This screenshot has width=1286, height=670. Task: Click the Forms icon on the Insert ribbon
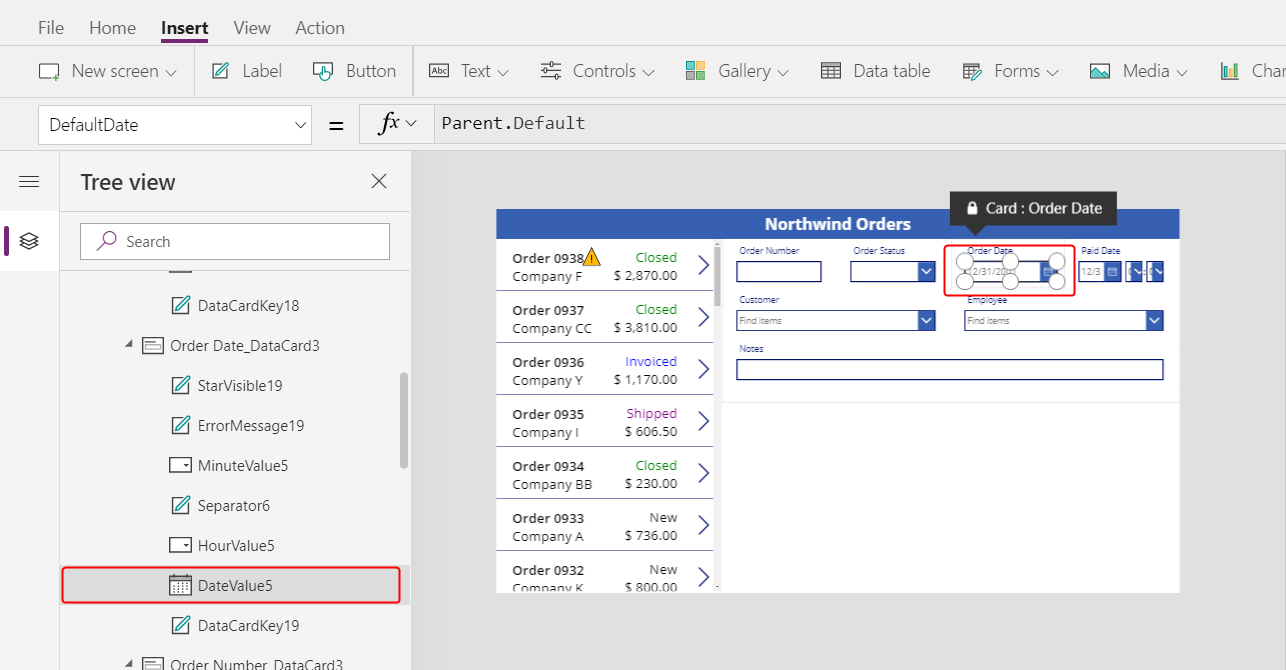[x=971, y=70]
